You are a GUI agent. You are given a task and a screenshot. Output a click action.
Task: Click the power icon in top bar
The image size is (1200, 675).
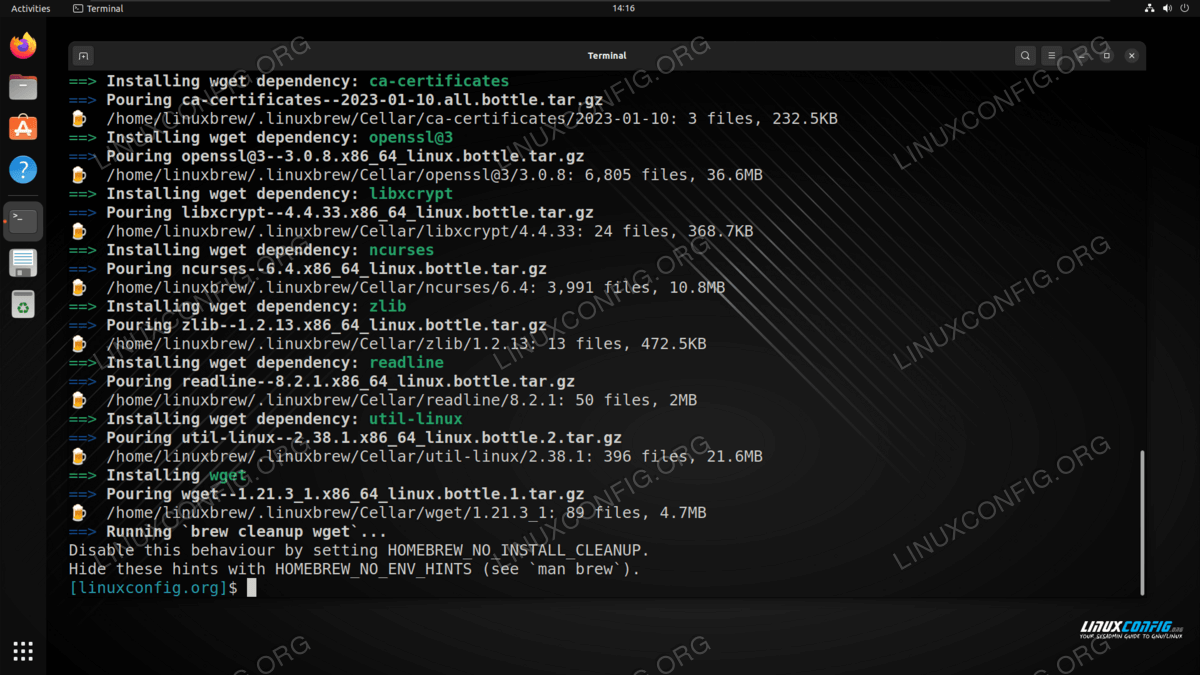(x=1185, y=8)
